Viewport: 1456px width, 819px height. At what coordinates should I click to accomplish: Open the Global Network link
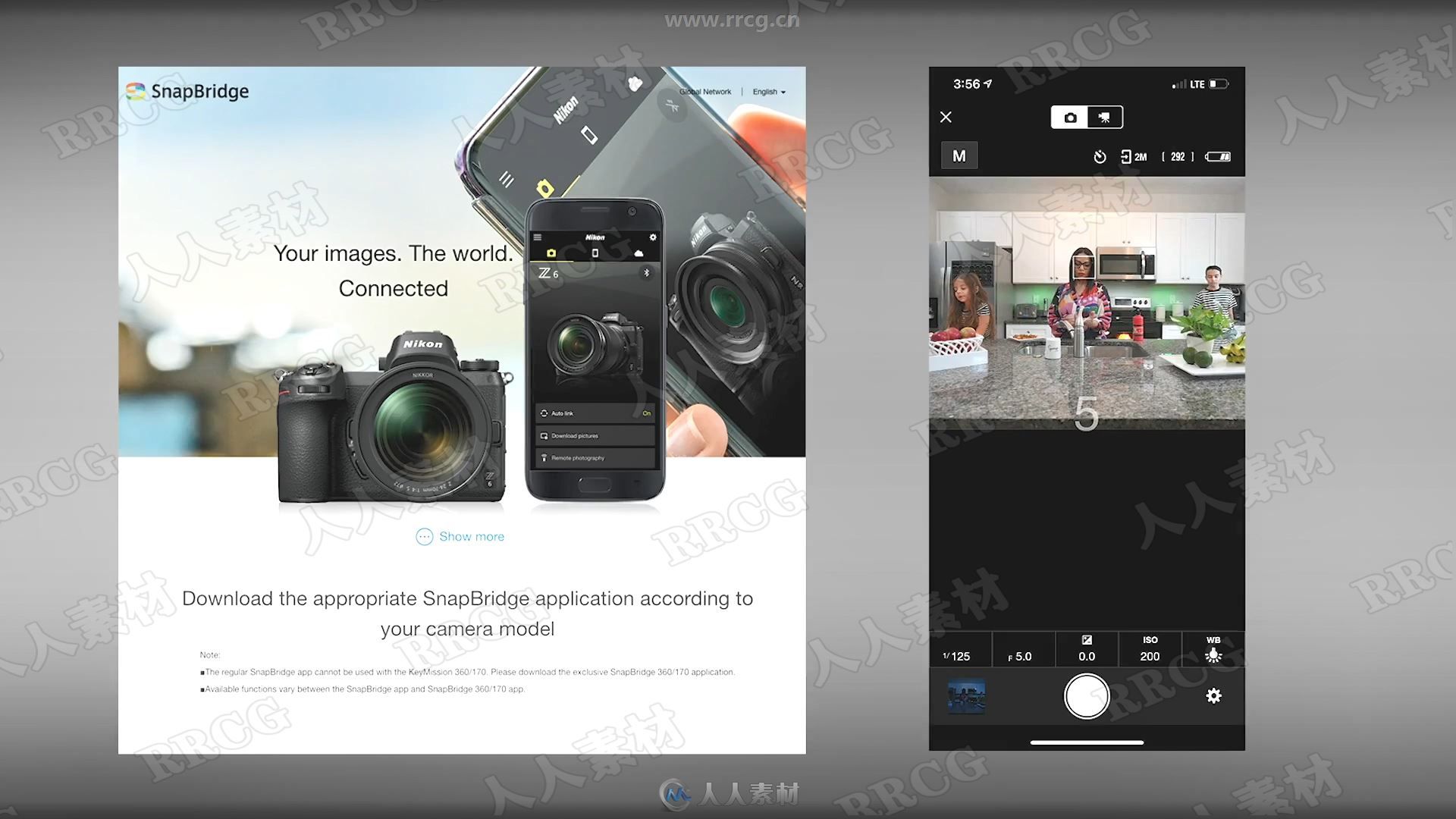pyautogui.click(x=705, y=92)
